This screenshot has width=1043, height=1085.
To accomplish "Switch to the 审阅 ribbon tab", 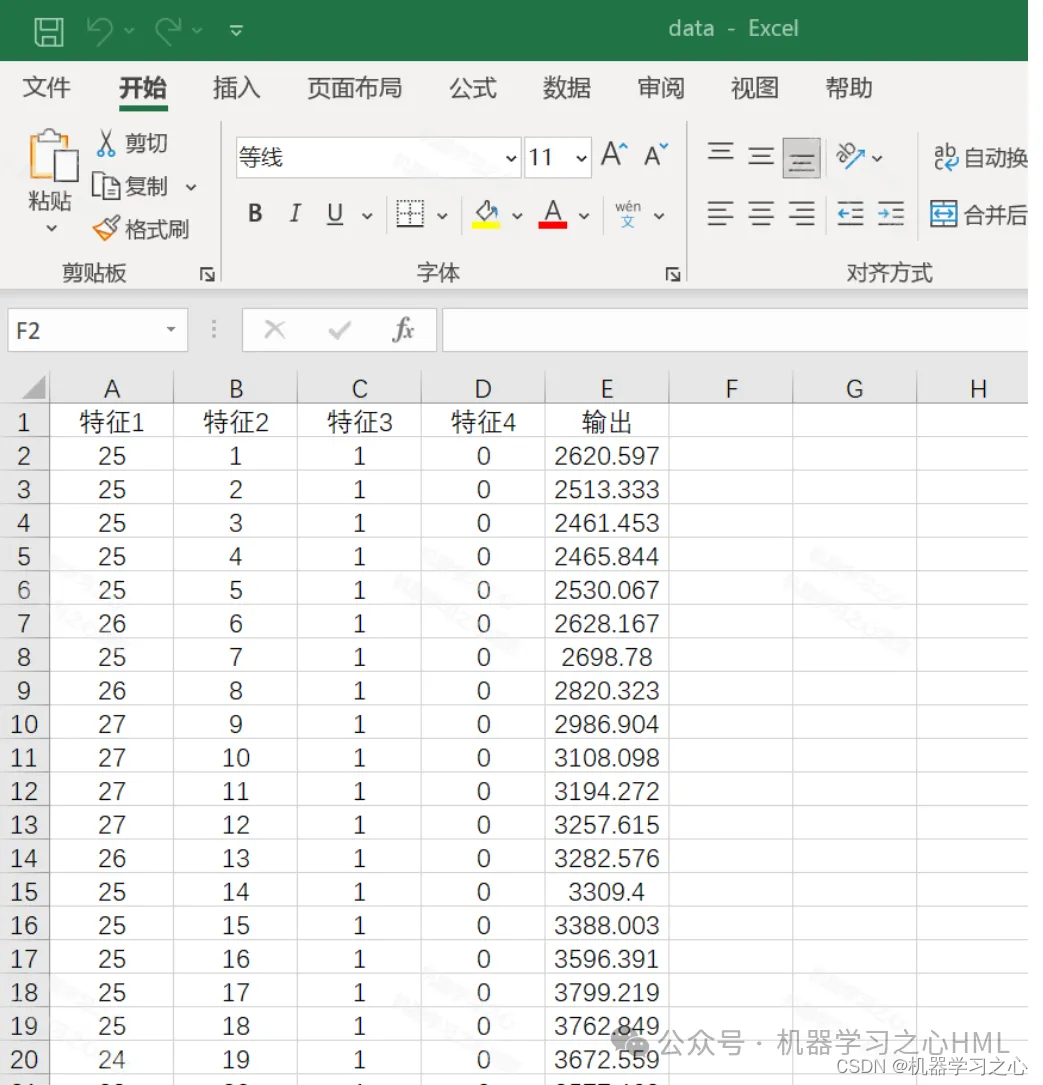I will tap(660, 88).
